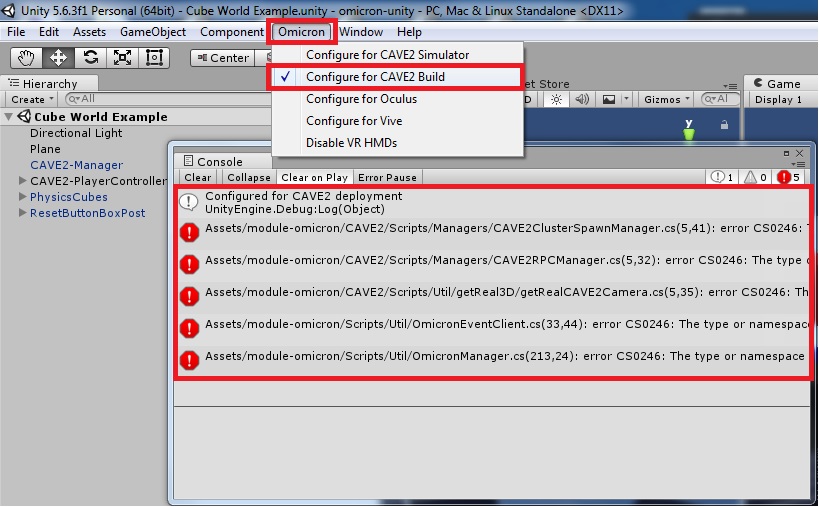Open the GameObject menu
The height and width of the screenshot is (507, 819).
(x=153, y=32)
